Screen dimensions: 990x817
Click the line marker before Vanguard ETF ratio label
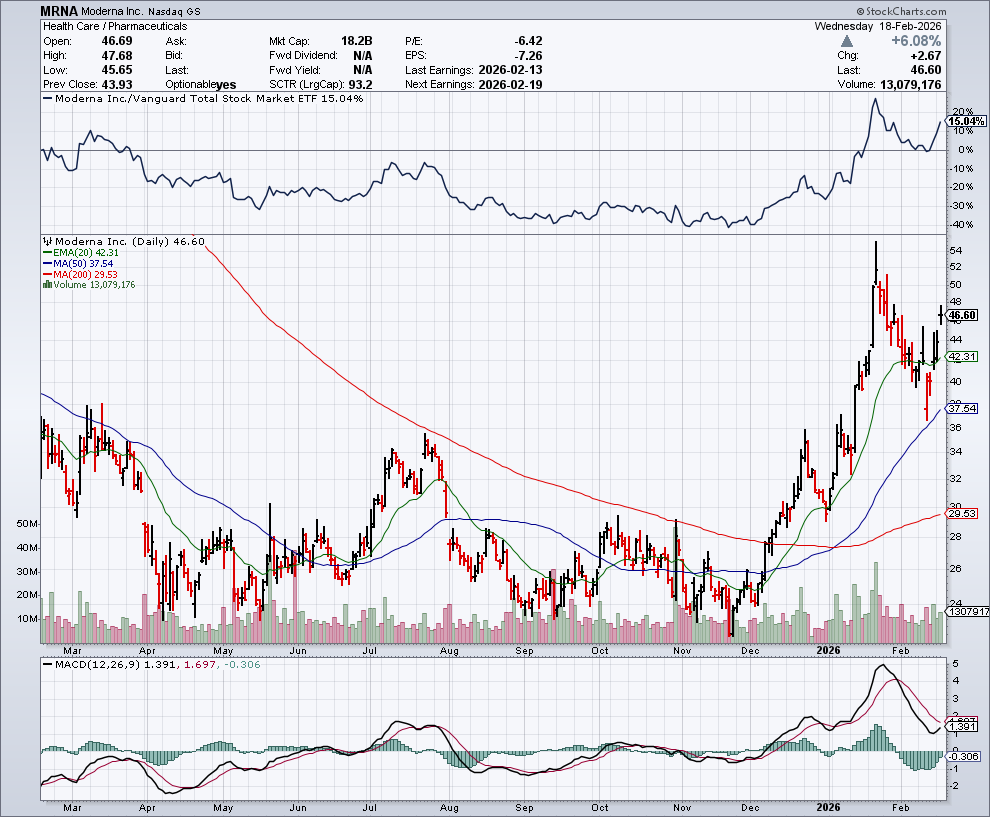pos(46,99)
